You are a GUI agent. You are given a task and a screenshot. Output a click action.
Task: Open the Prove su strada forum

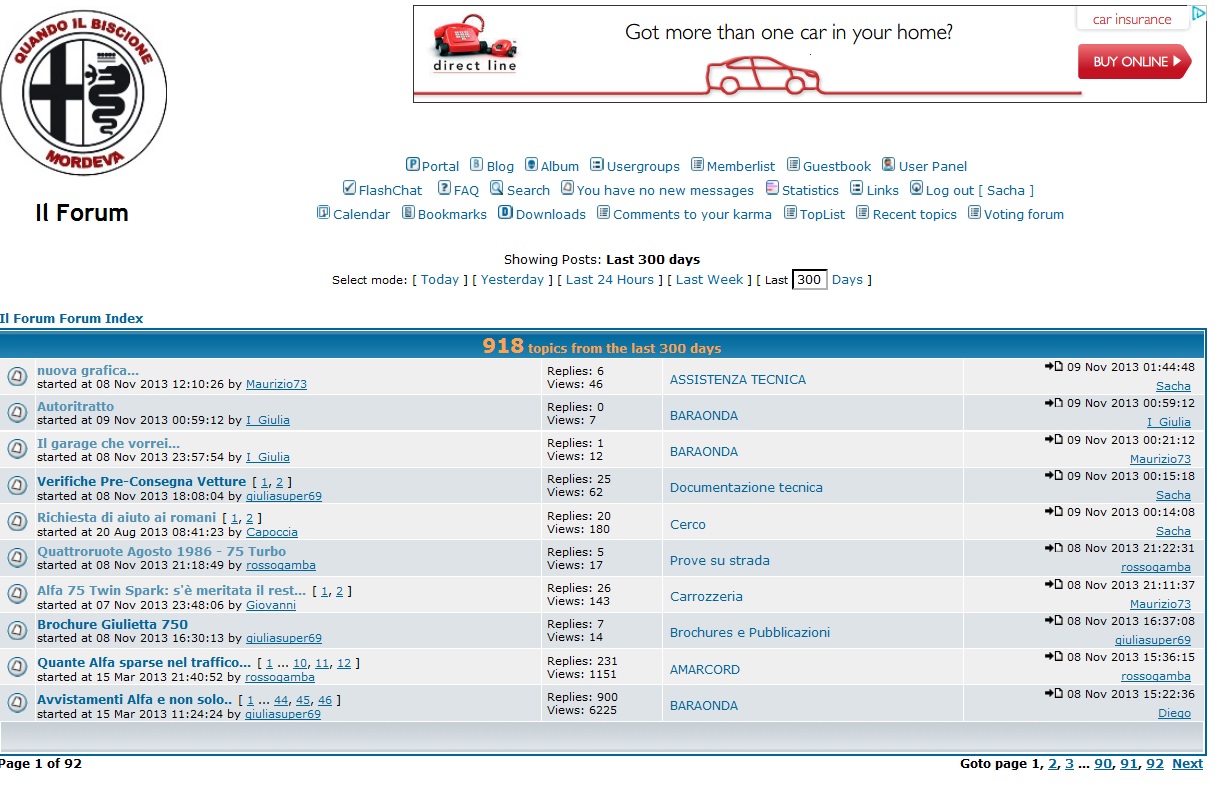coord(720,560)
